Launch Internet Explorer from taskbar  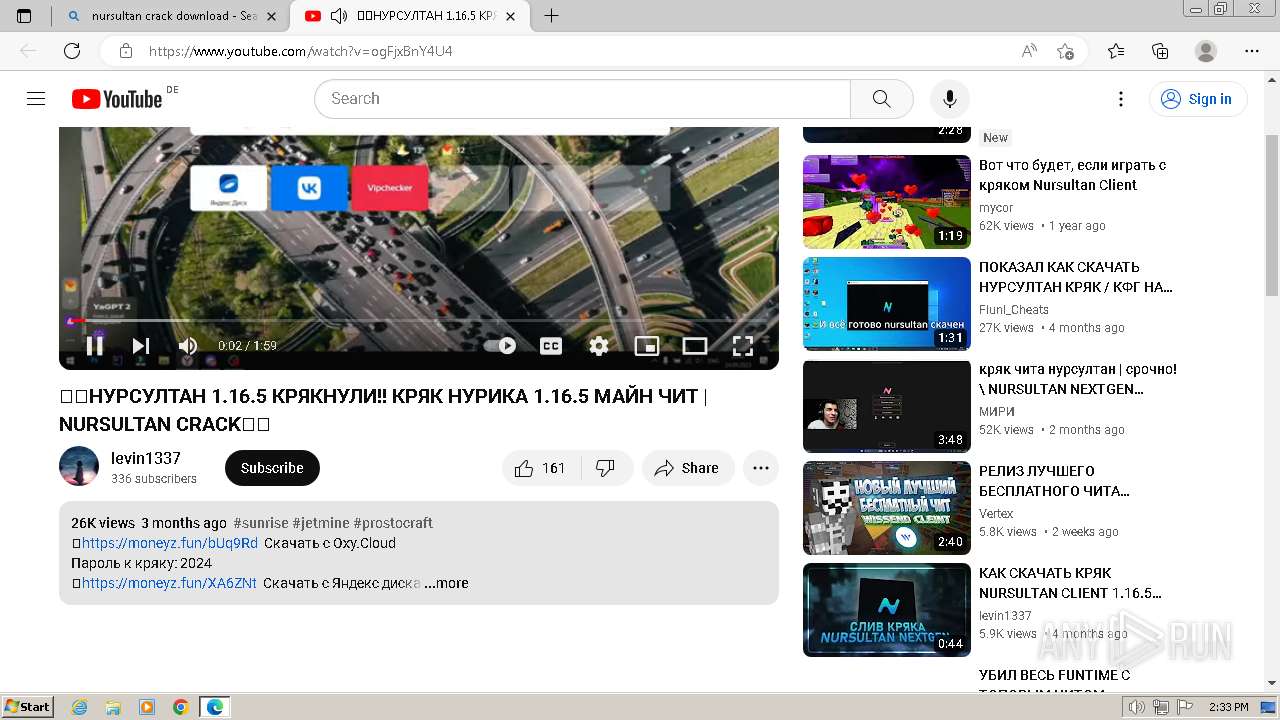pyautogui.click(x=80, y=707)
